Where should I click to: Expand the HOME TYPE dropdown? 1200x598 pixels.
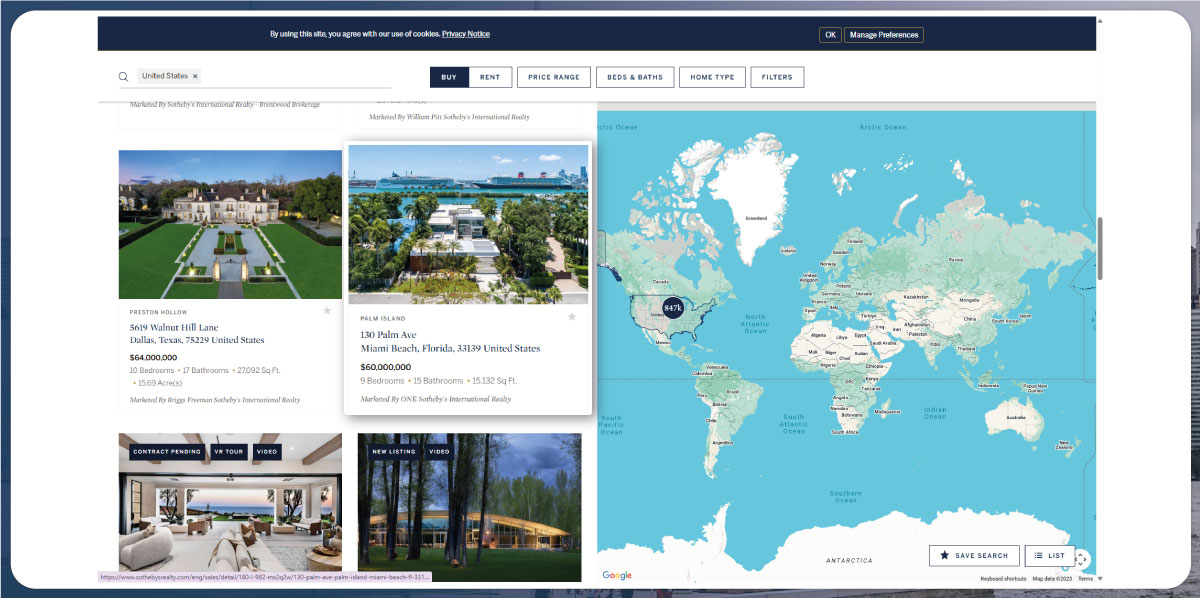[x=712, y=77]
